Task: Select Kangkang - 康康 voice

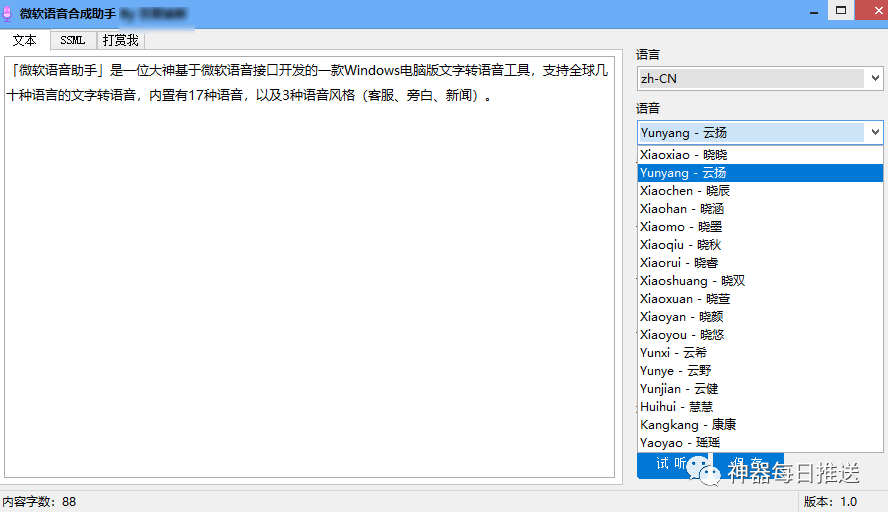Action: [760, 425]
